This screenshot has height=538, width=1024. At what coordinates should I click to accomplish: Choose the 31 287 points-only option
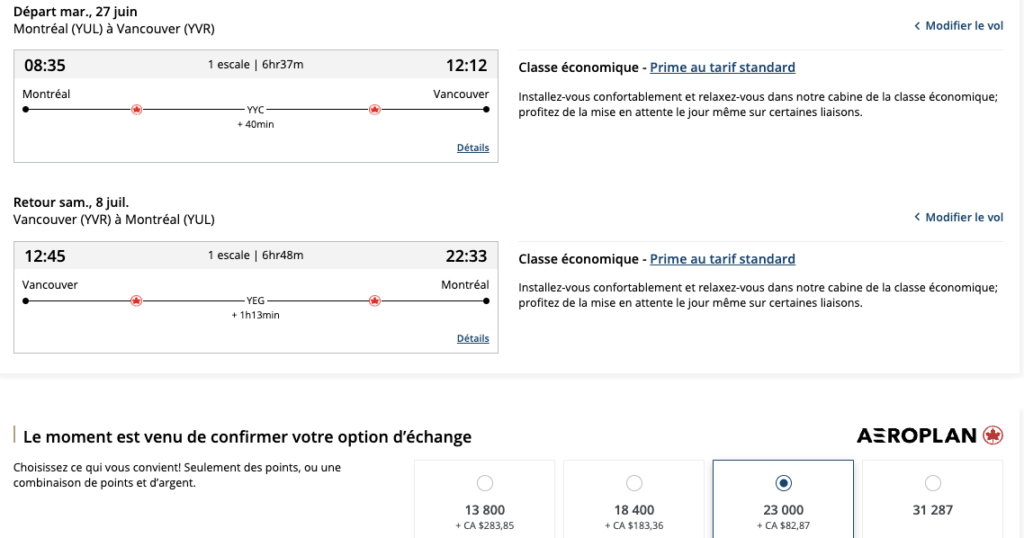pos(933,484)
